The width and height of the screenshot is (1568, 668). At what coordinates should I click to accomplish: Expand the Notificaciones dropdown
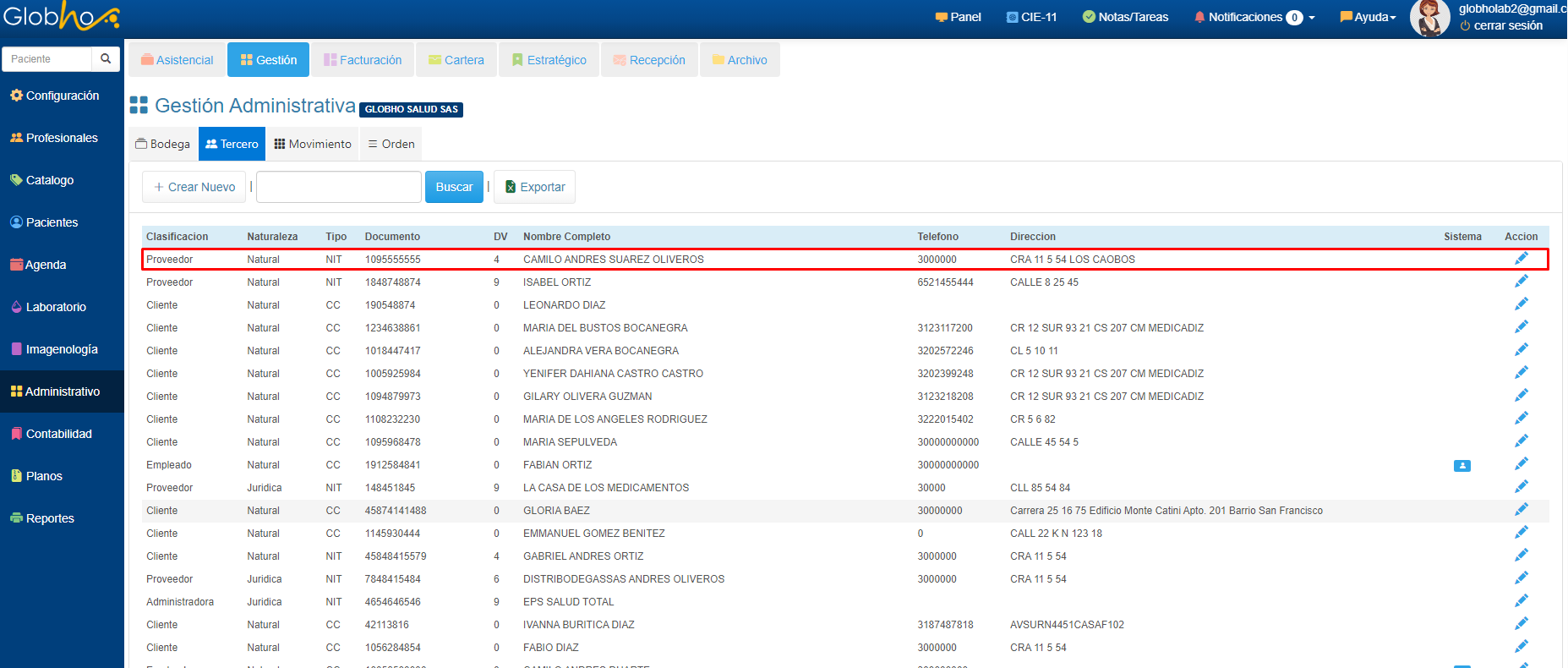pyautogui.click(x=1254, y=17)
